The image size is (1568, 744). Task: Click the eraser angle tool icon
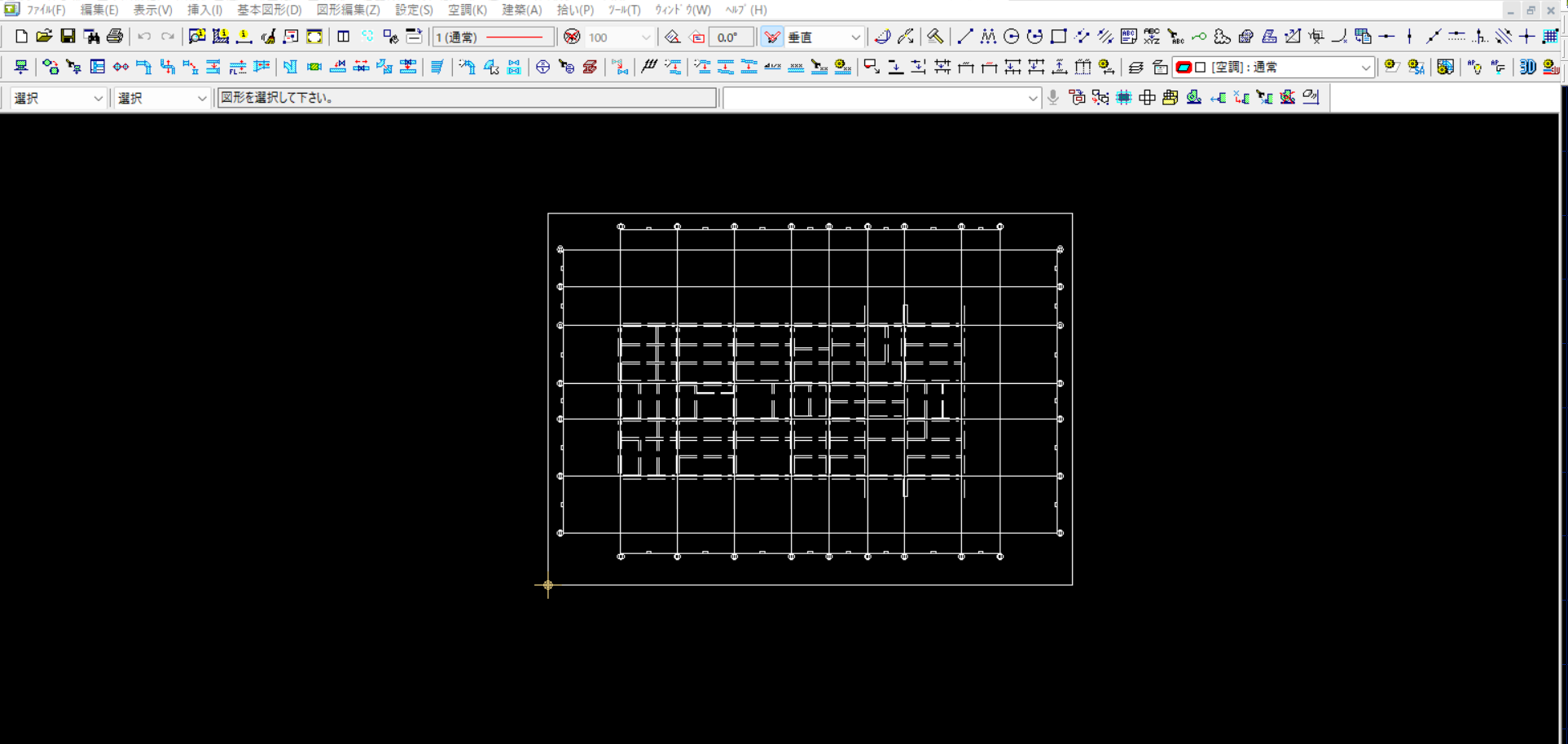point(672,37)
